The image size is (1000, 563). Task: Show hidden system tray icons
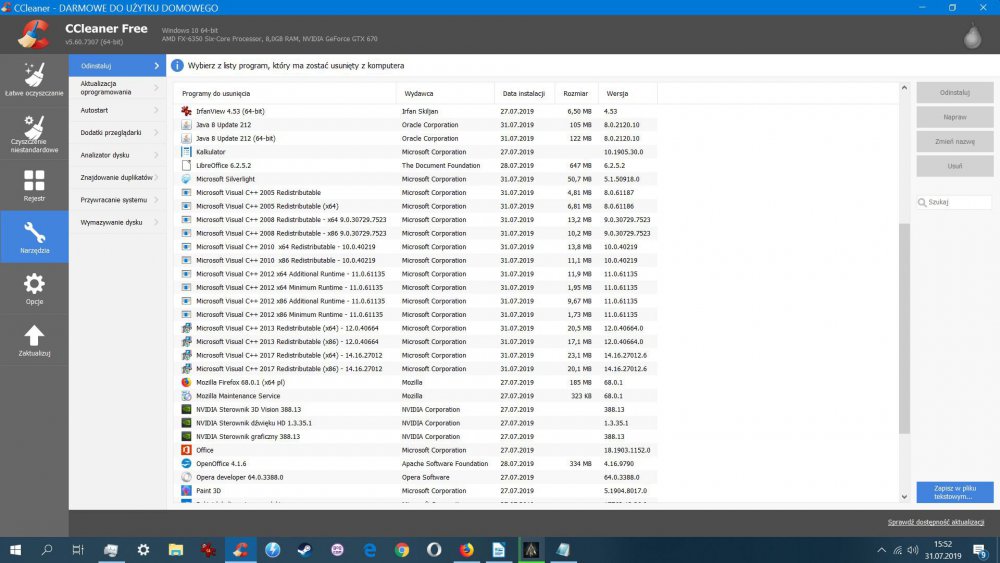[881, 550]
